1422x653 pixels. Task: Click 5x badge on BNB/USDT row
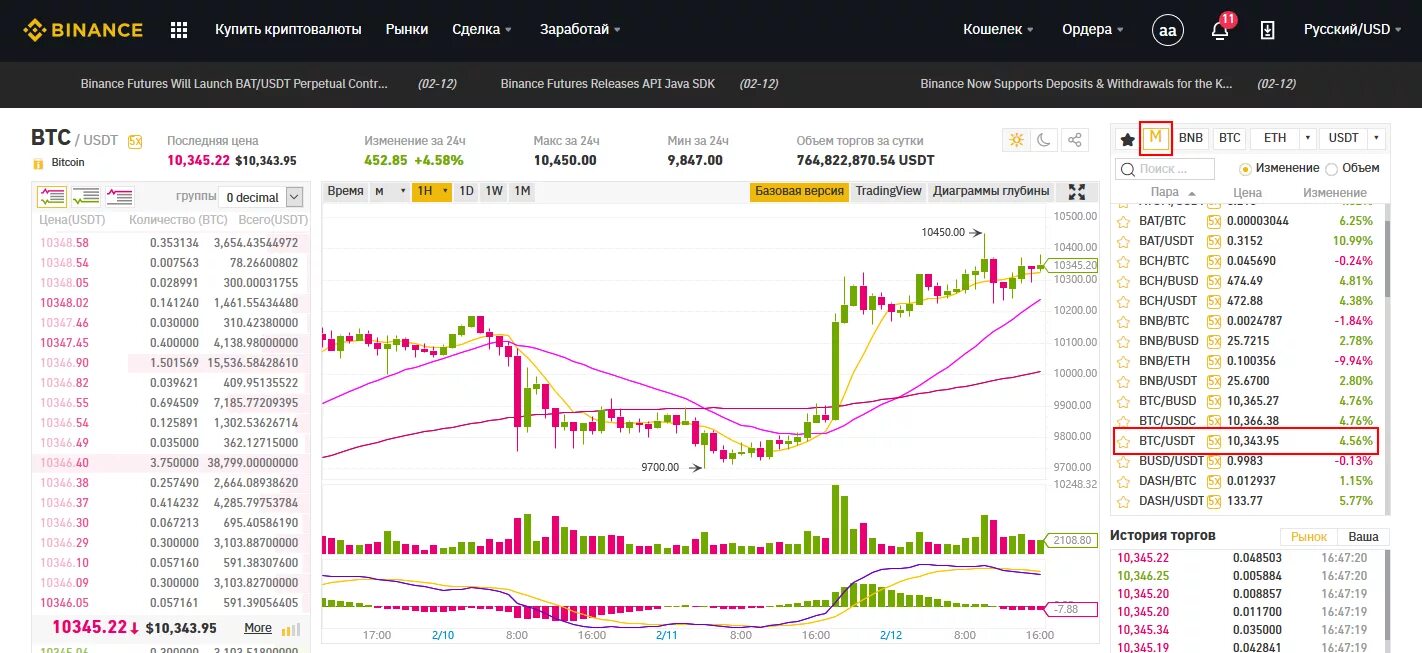click(x=1214, y=381)
